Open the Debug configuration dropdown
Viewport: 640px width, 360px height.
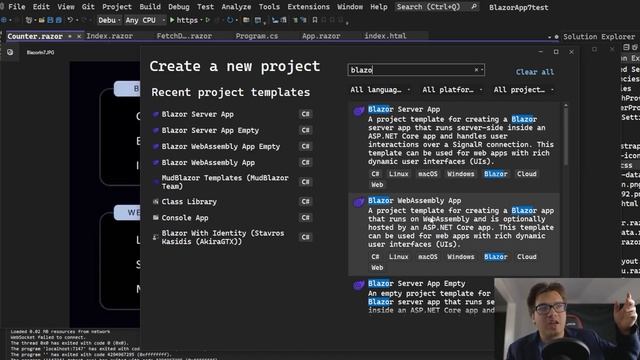(x=109, y=20)
